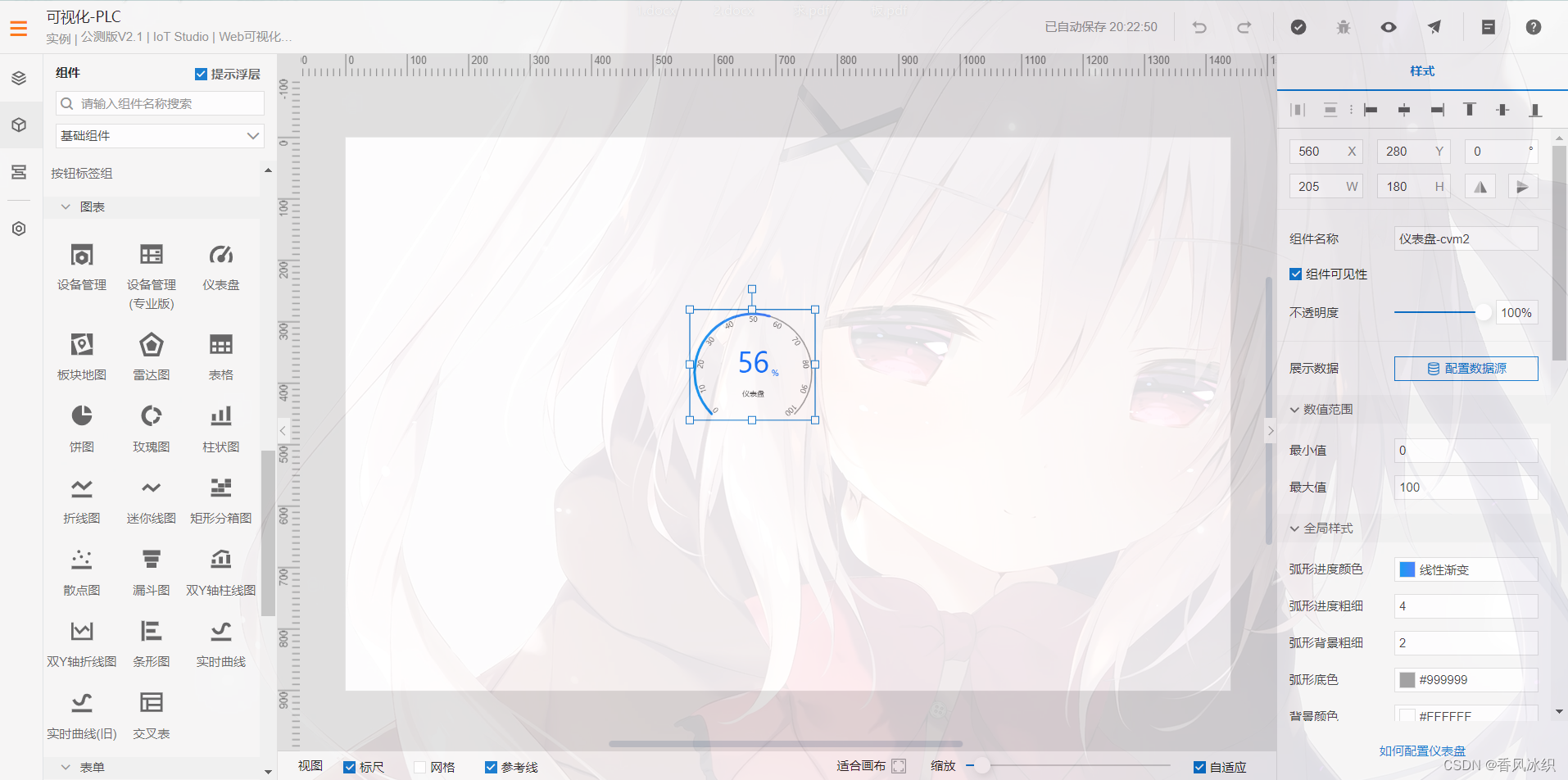The width and height of the screenshot is (1568, 780).
Task: Select the 仪表盘 gauge component
Action: coord(221,267)
